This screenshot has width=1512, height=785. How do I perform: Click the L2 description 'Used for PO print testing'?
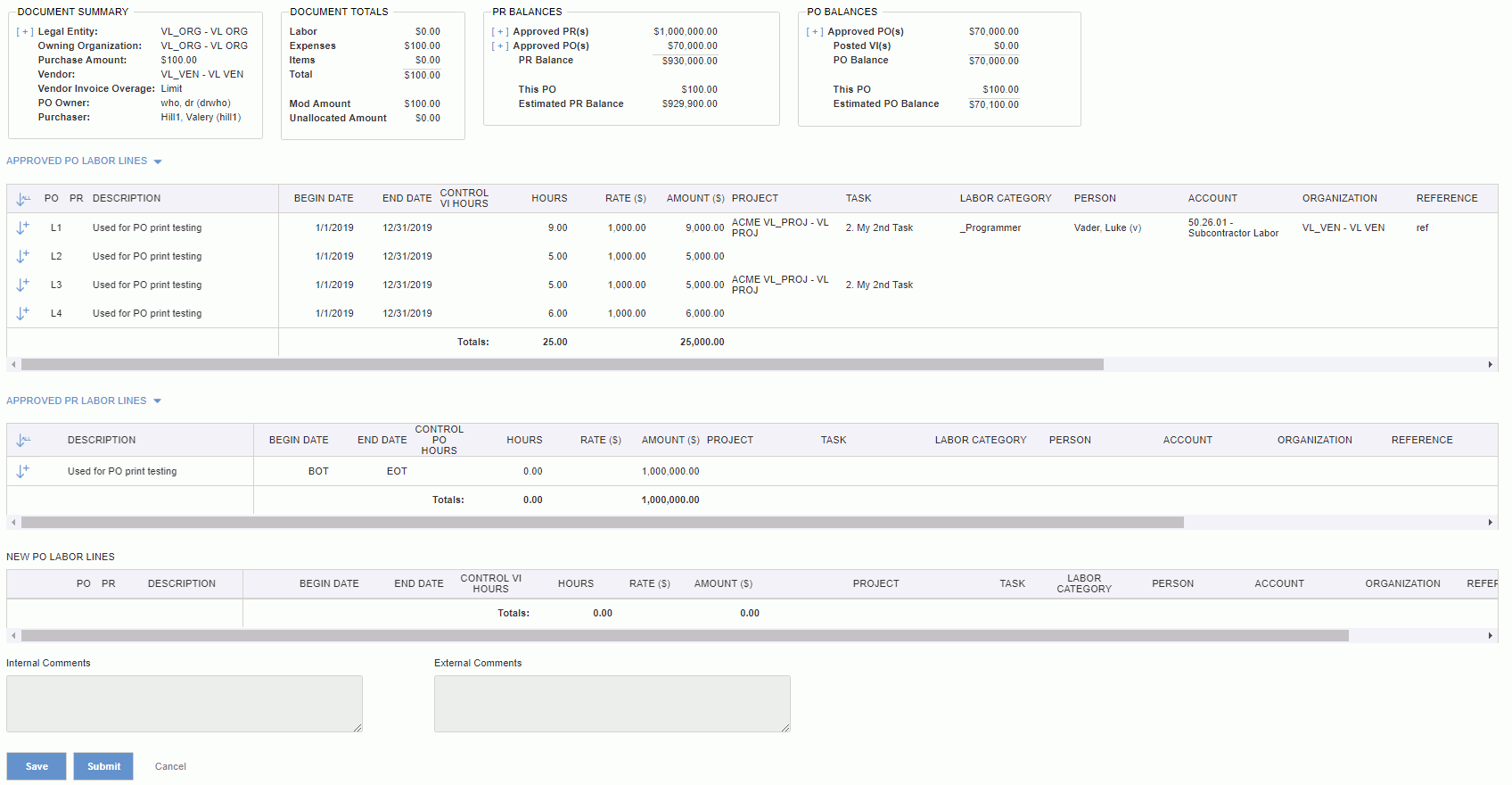pyautogui.click(x=147, y=257)
